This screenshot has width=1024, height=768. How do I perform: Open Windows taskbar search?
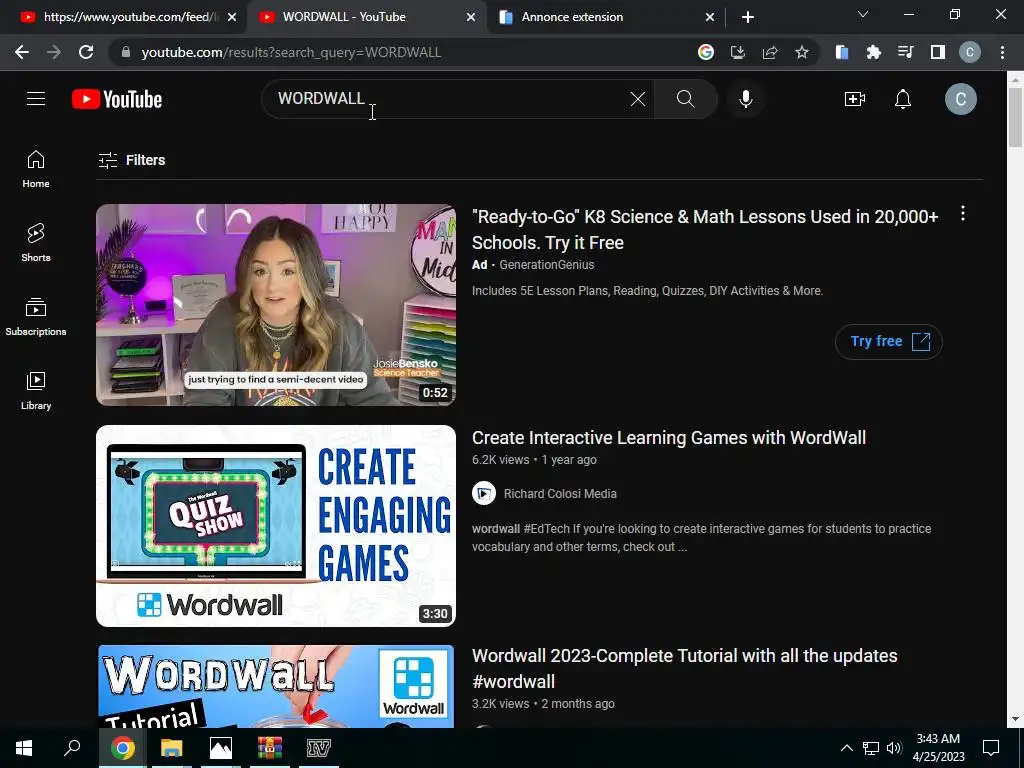coord(72,748)
